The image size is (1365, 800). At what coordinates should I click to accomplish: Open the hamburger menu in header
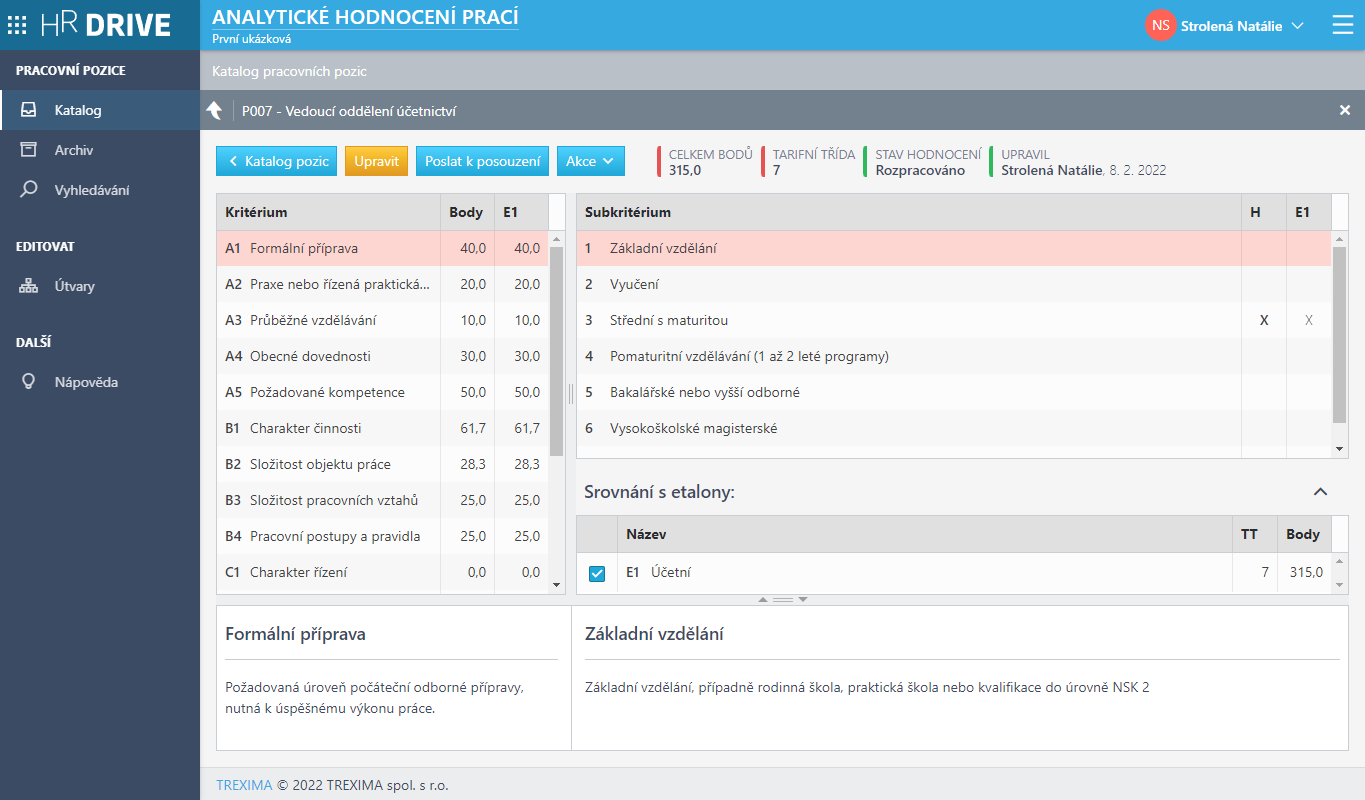1342,25
